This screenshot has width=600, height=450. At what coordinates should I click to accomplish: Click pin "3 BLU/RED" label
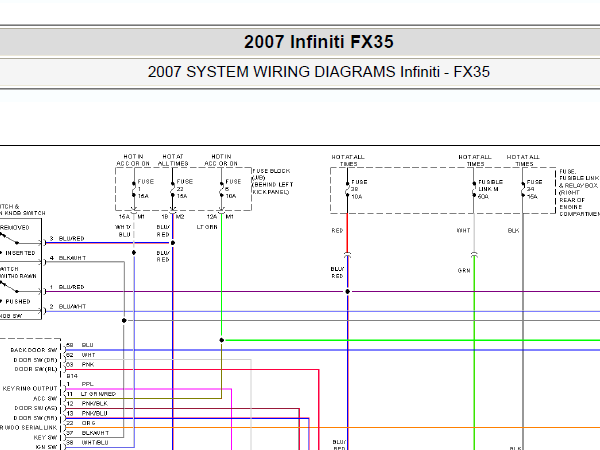(x=67, y=238)
